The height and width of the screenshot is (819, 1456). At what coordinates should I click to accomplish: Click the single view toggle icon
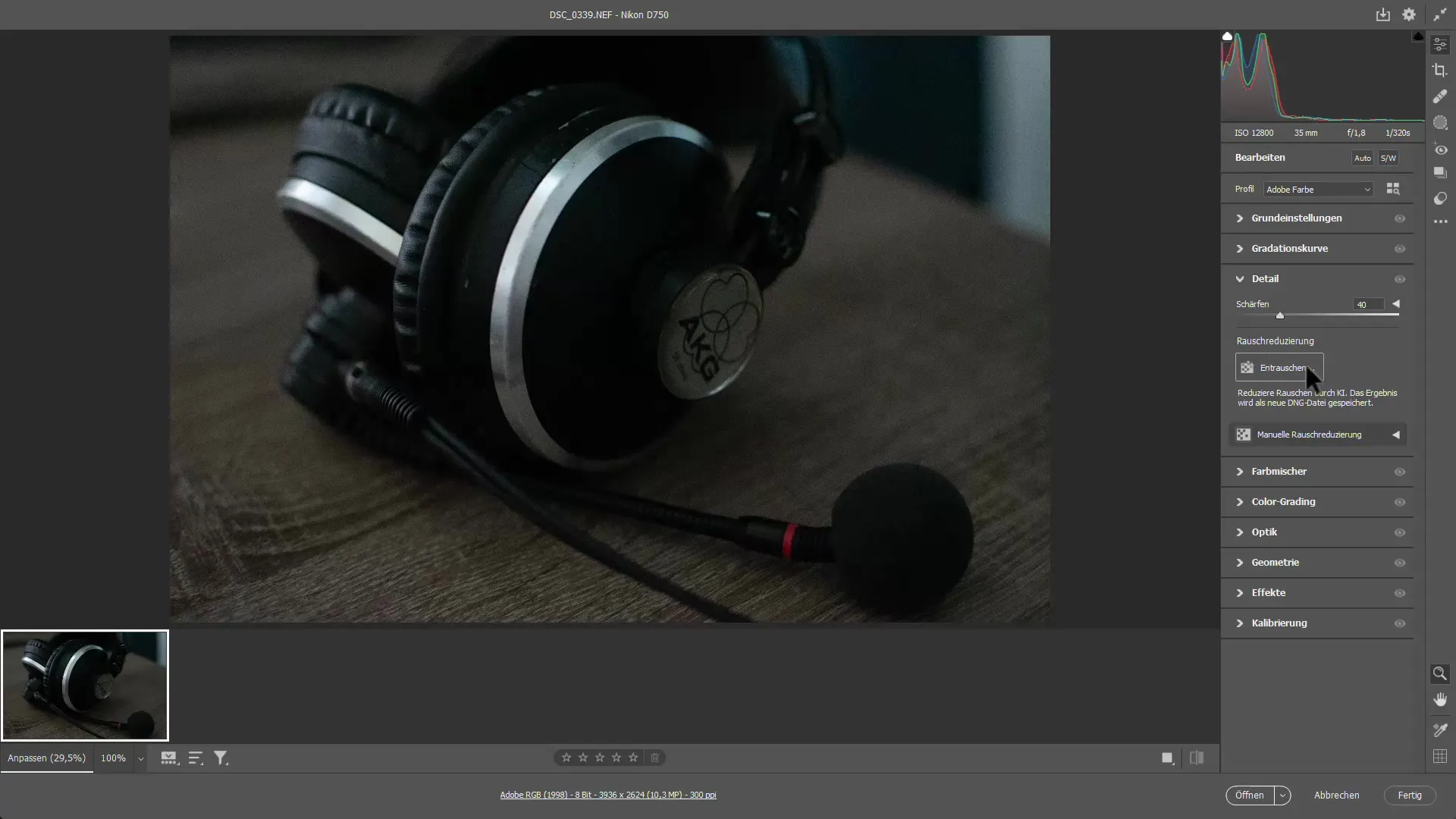tap(1168, 758)
